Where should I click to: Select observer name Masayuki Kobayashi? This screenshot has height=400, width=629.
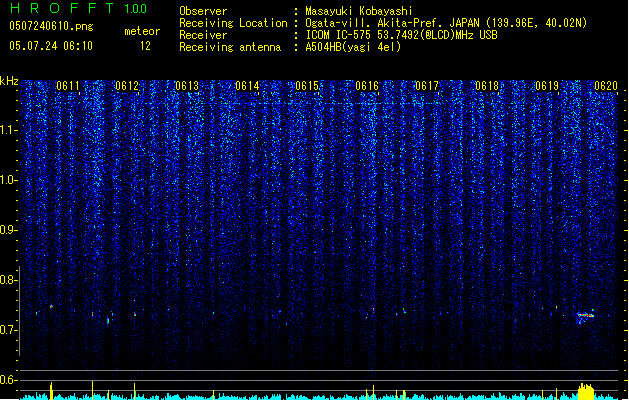(x=359, y=11)
